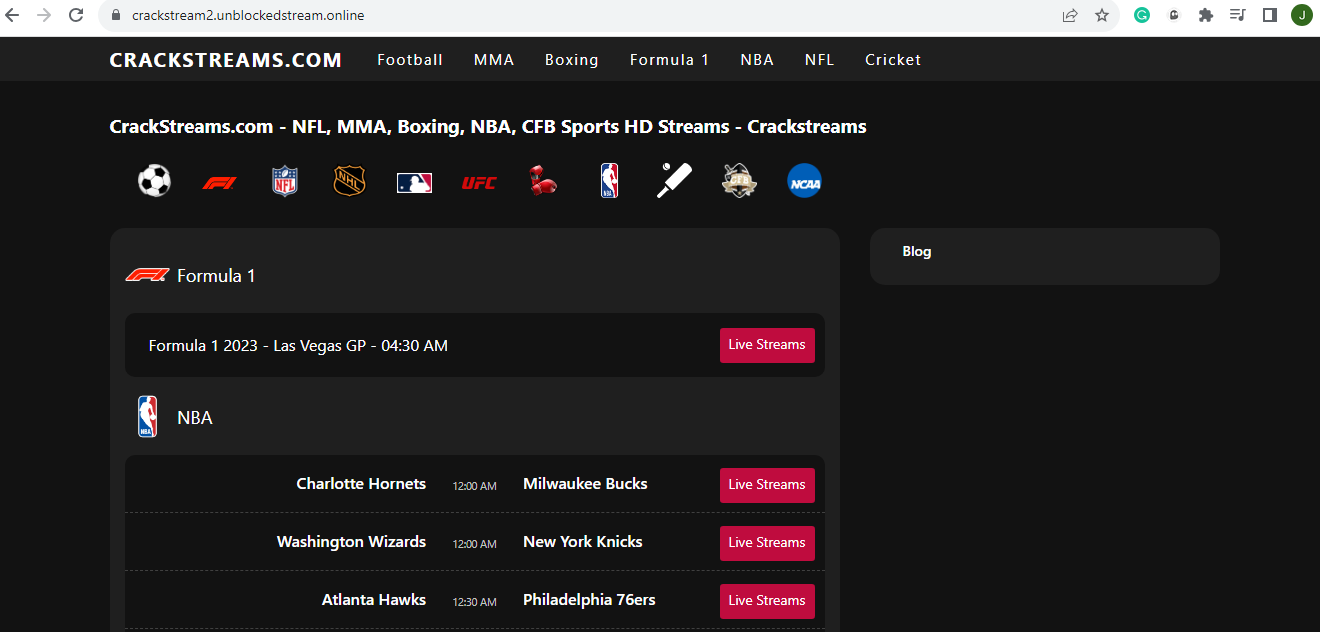Click the CRACKSTREAMS.COM site logo
Image resolution: width=1320 pixels, height=632 pixels.
[226, 60]
